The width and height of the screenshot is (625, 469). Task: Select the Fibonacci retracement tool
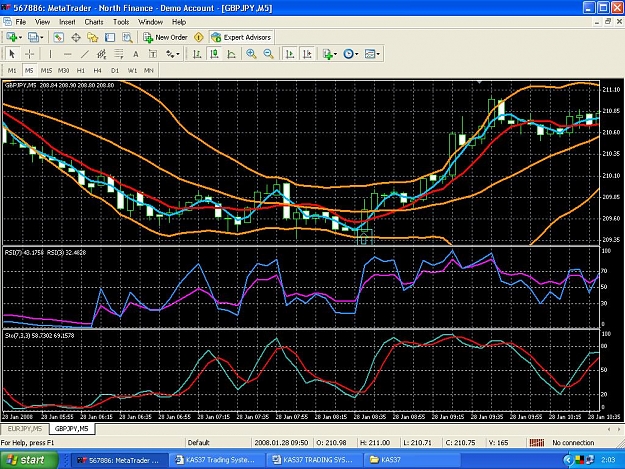(119, 54)
